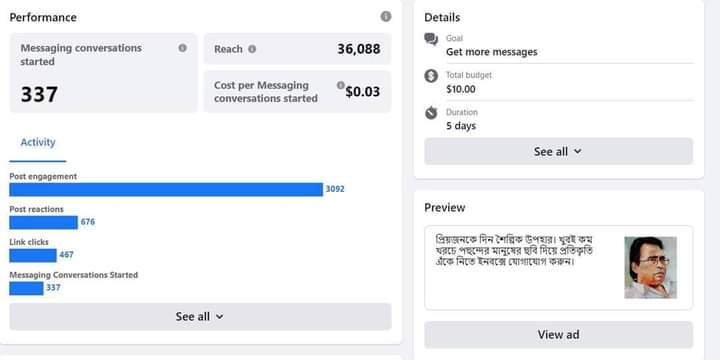Click the Link clicks bar showing 467
The height and width of the screenshot is (360, 720).
coord(33,255)
